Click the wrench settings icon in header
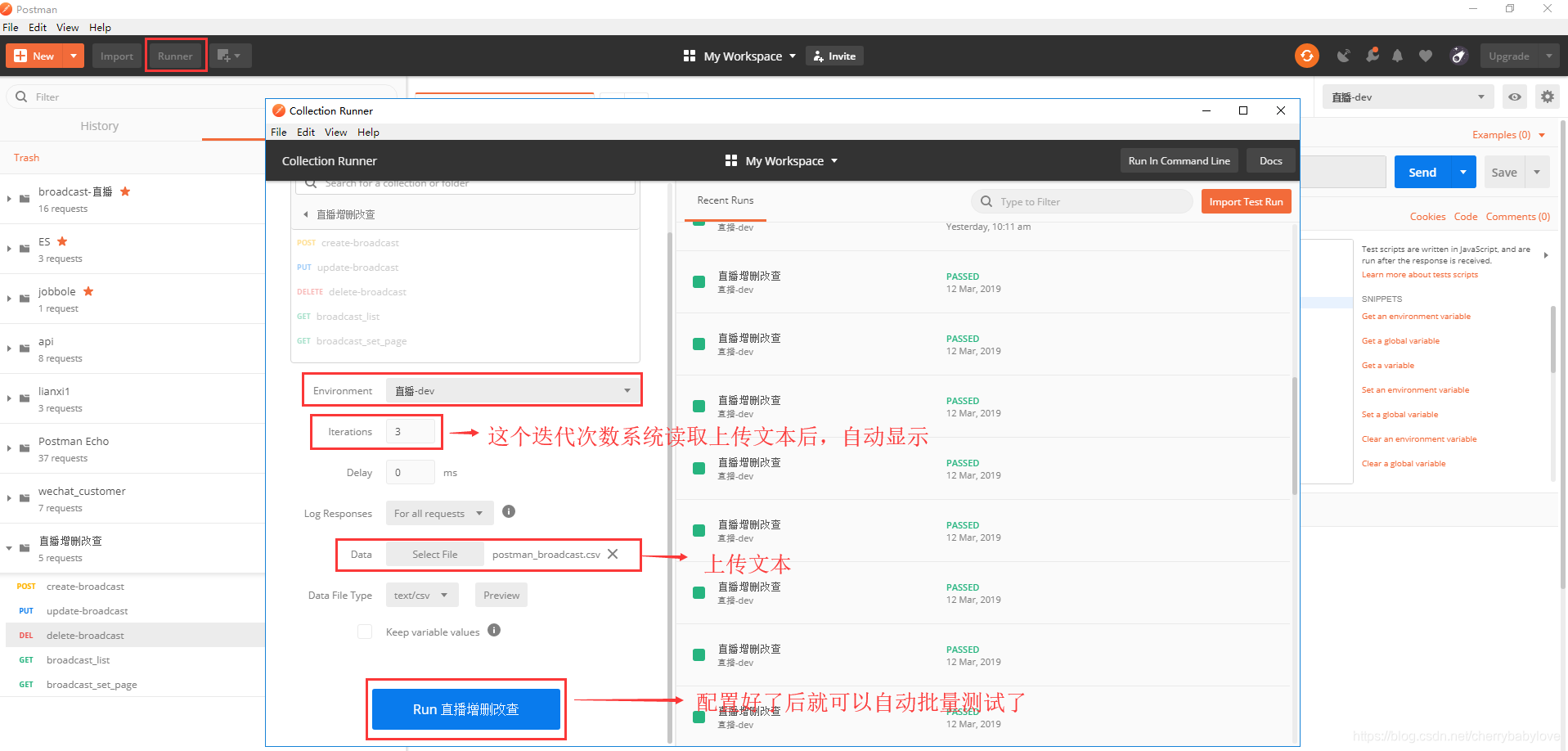This screenshot has width=1568, height=751. (x=1373, y=55)
